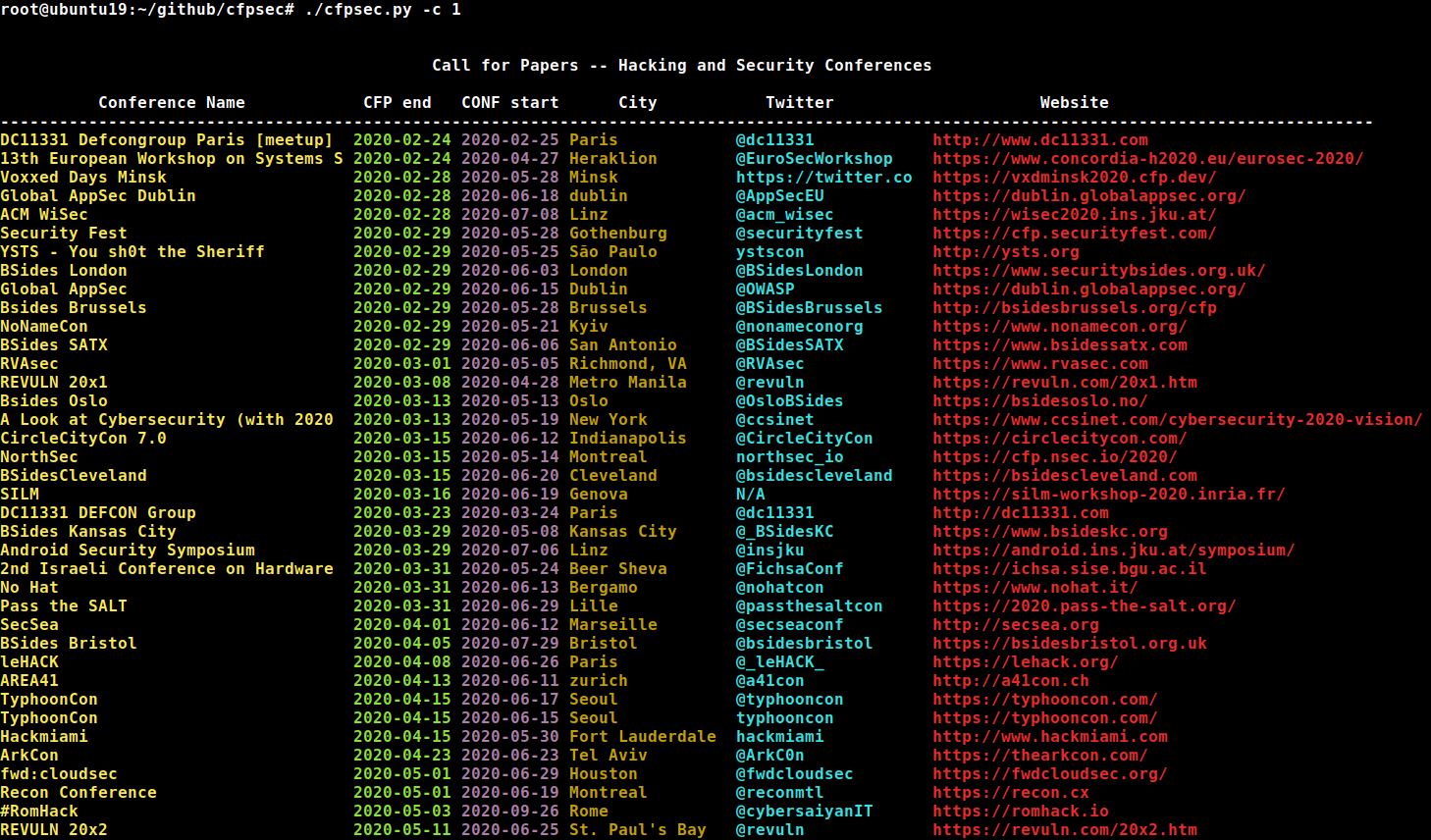Click the 2020.pass-the-salt.org URL
Image resolution: width=1431 pixels, height=840 pixels.
coord(1085,605)
